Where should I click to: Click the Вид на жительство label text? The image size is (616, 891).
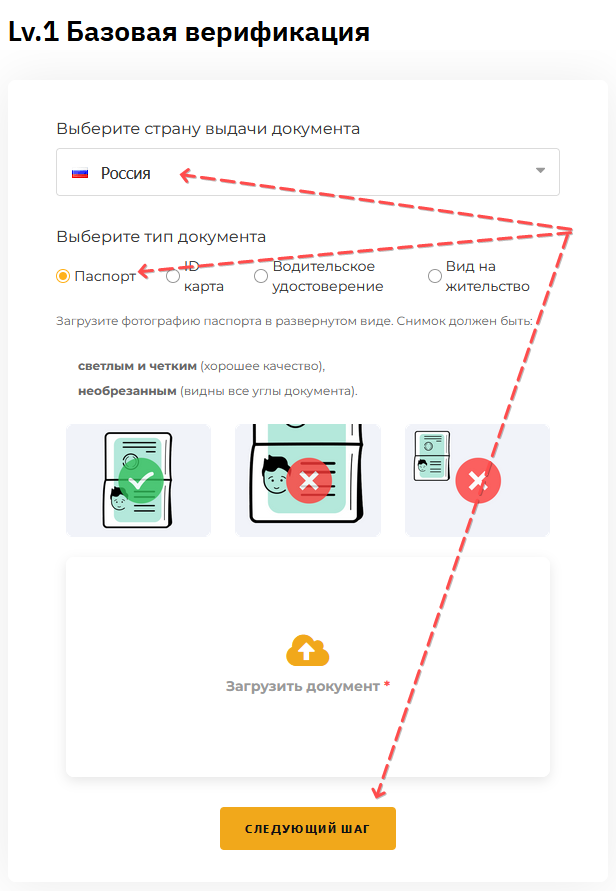(x=488, y=276)
